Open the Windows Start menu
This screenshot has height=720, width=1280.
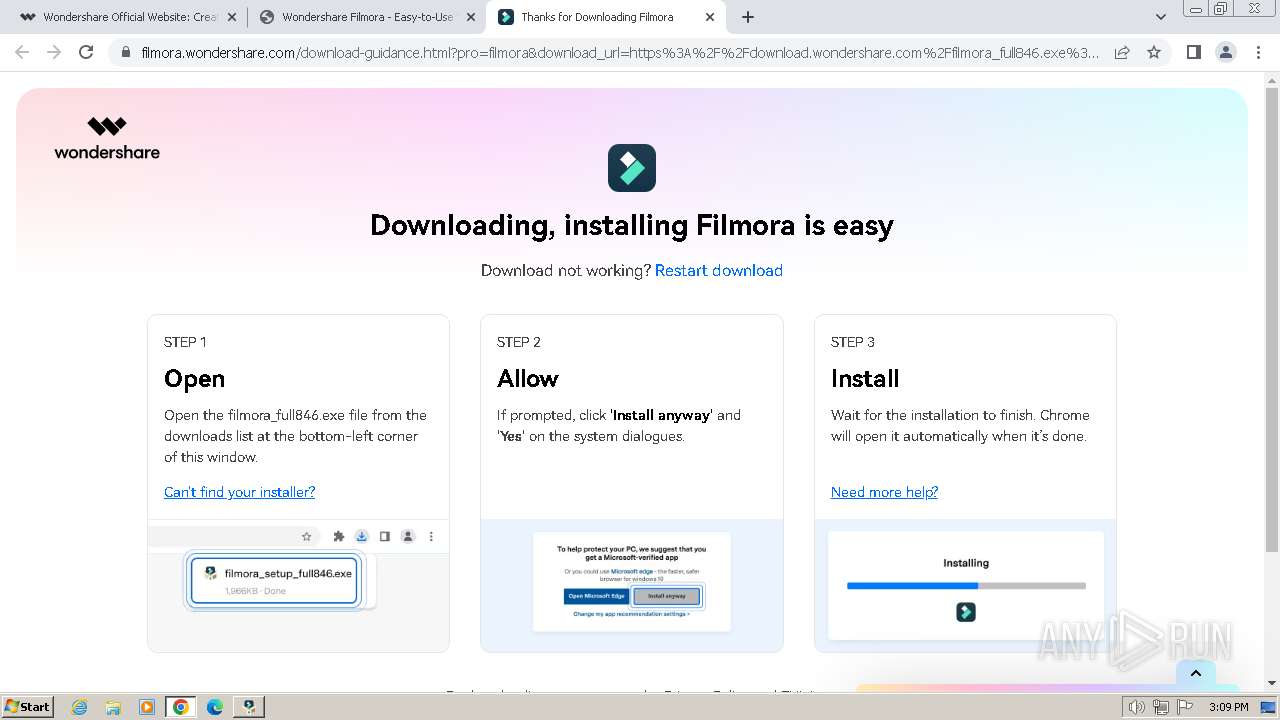[27, 706]
